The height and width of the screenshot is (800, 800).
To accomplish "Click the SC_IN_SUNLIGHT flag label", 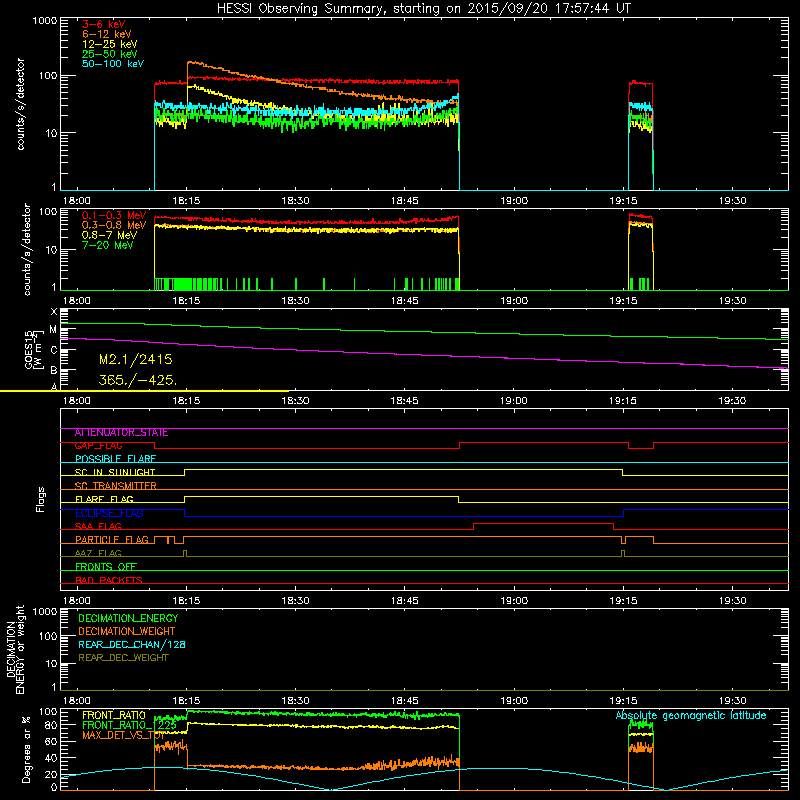I will click(x=115, y=472).
